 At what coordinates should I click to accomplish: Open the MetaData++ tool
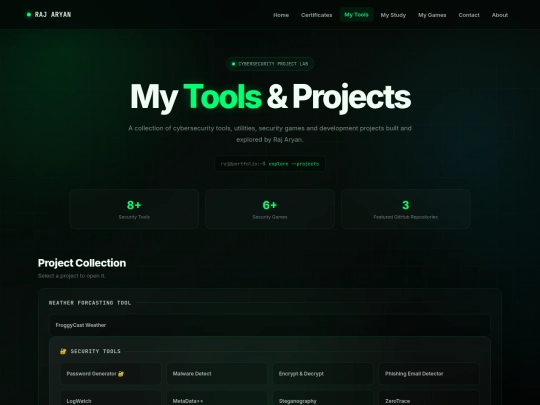(217, 399)
